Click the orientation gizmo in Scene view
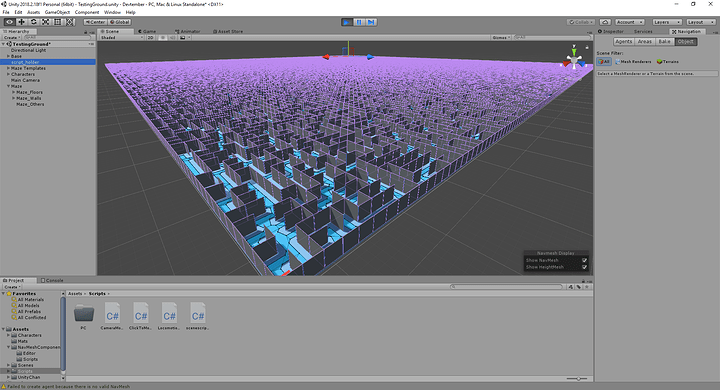The height and width of the screenshot is (390, 720). click(574, 60)
